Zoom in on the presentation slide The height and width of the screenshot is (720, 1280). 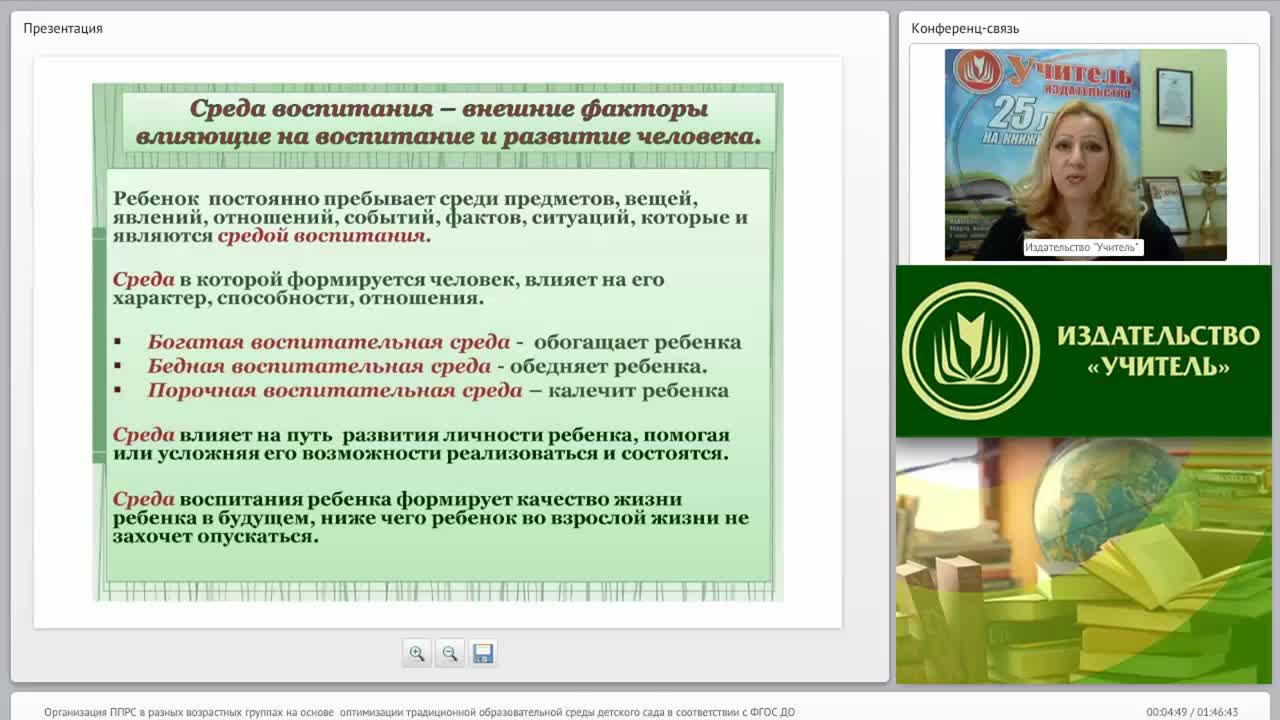(417, 653)
